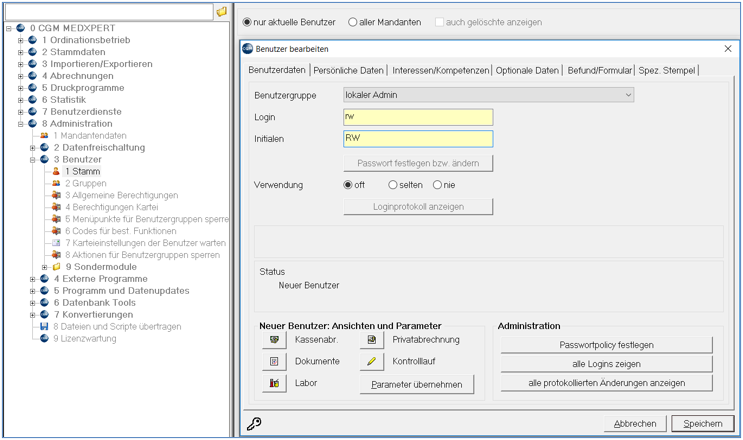Click the icon beside 8 Aktionen für Benutzergruppen sperren

pyautogui.click(x=56, y=255)
